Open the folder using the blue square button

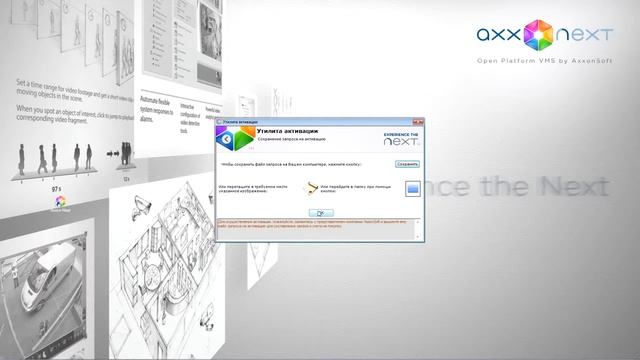click(413, 189)
